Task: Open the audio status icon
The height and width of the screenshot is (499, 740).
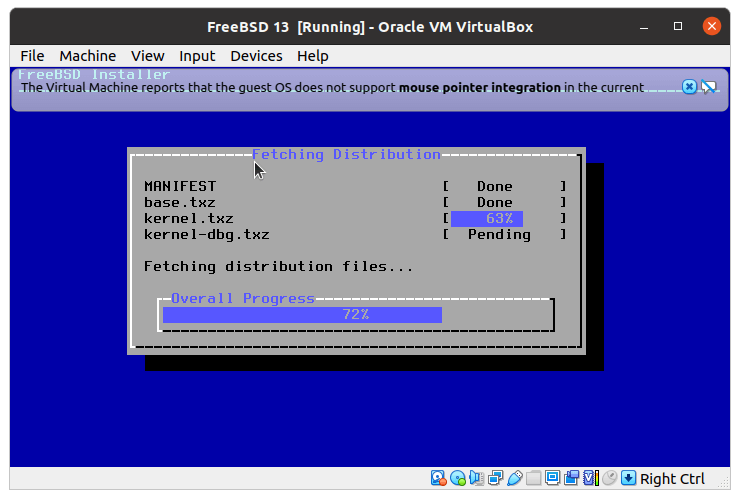Action: click(476, 478)
